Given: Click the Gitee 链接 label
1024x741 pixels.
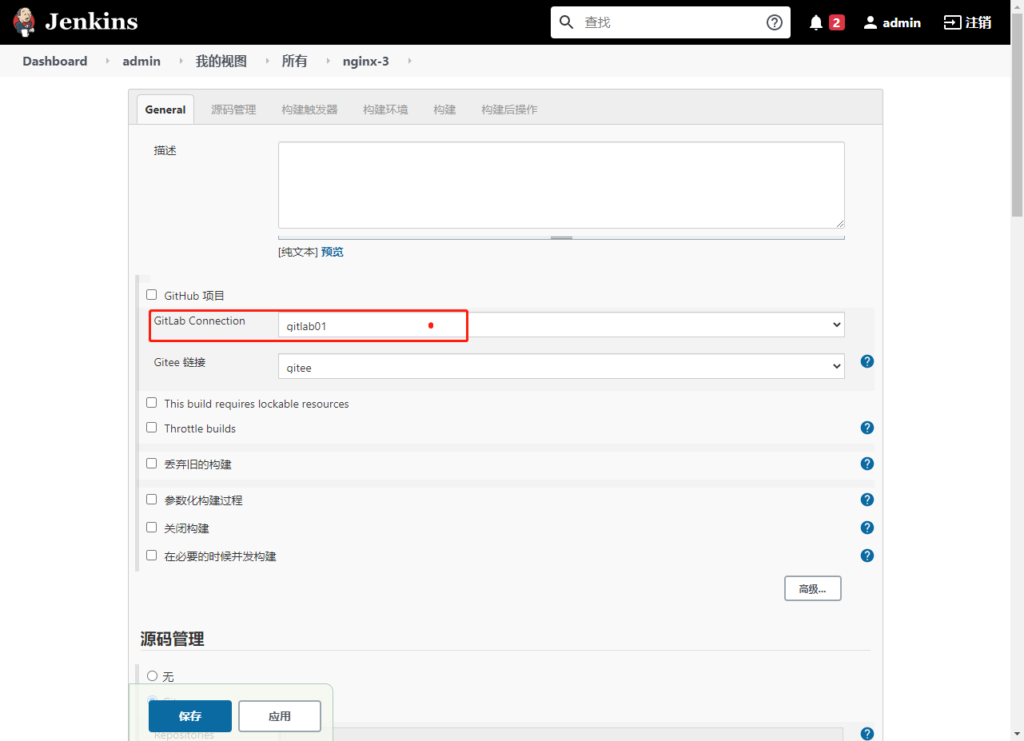Looking at the screenshot, I should pos(180,362).
